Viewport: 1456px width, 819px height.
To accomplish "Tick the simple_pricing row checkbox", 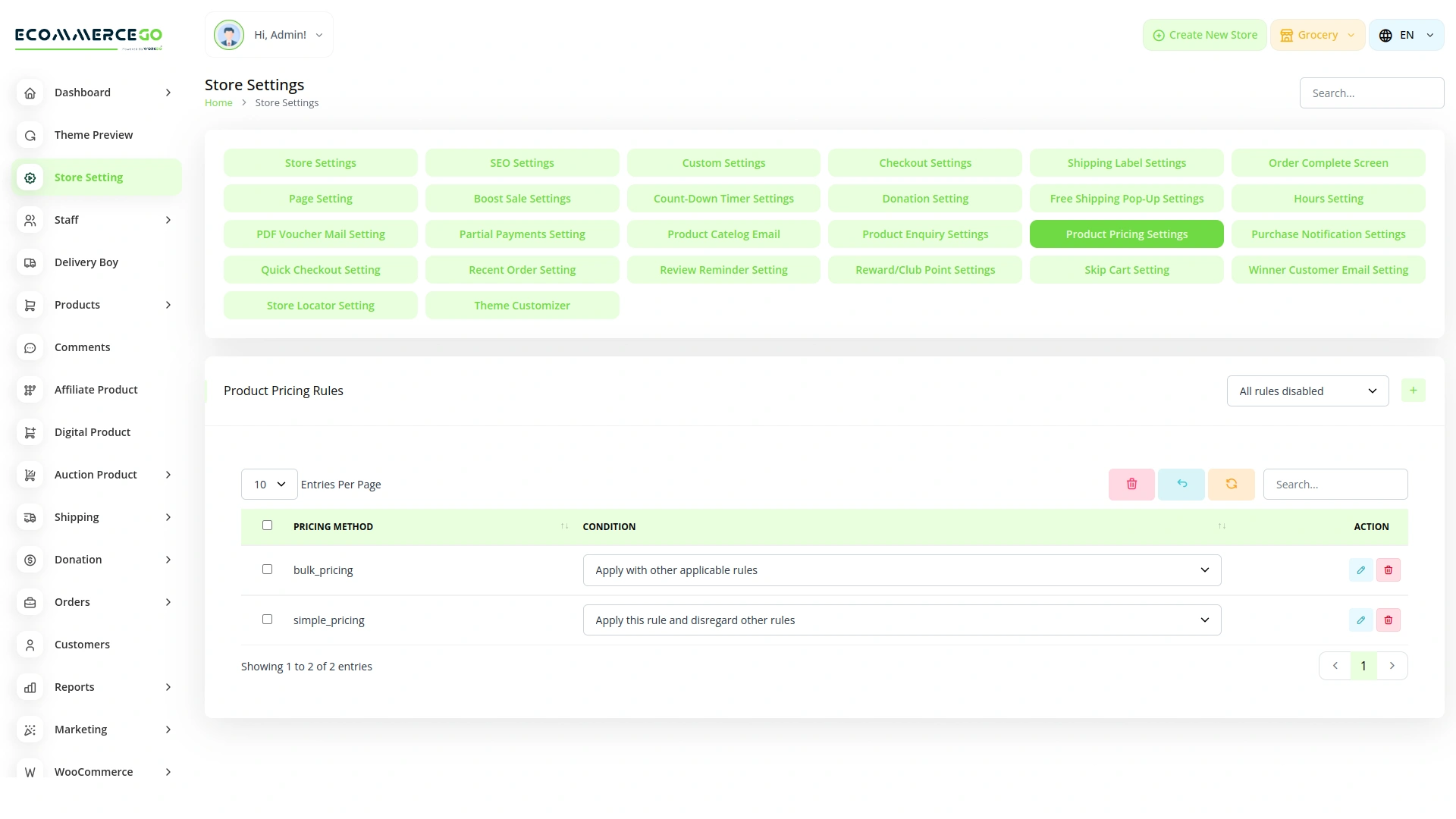I will pyautogui.click(x=267, y=620).
